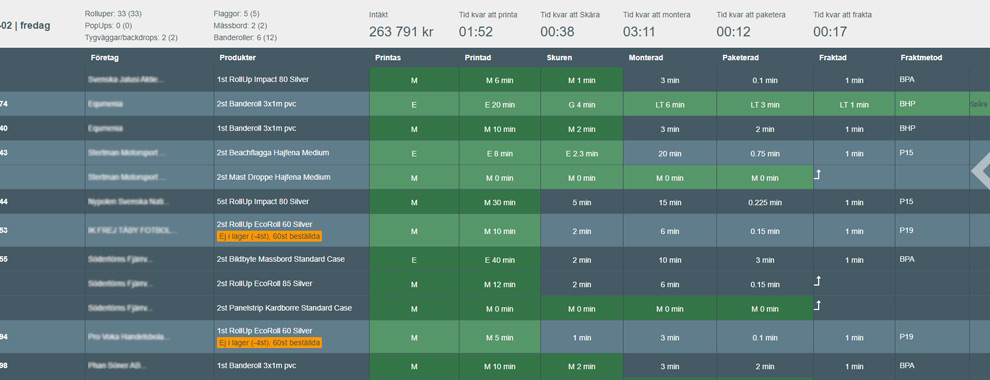Click the E 20 min Printad cell
The width and height of the screenshot is (990, 380).
pyautogui.click(x=500, y=104)
